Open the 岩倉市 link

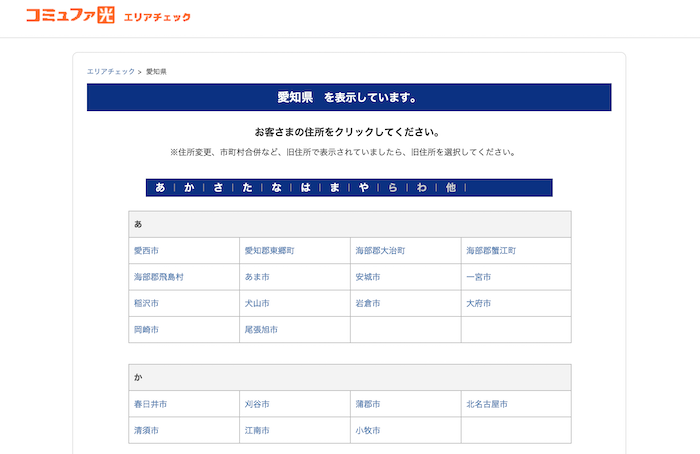tap(368, 304)
